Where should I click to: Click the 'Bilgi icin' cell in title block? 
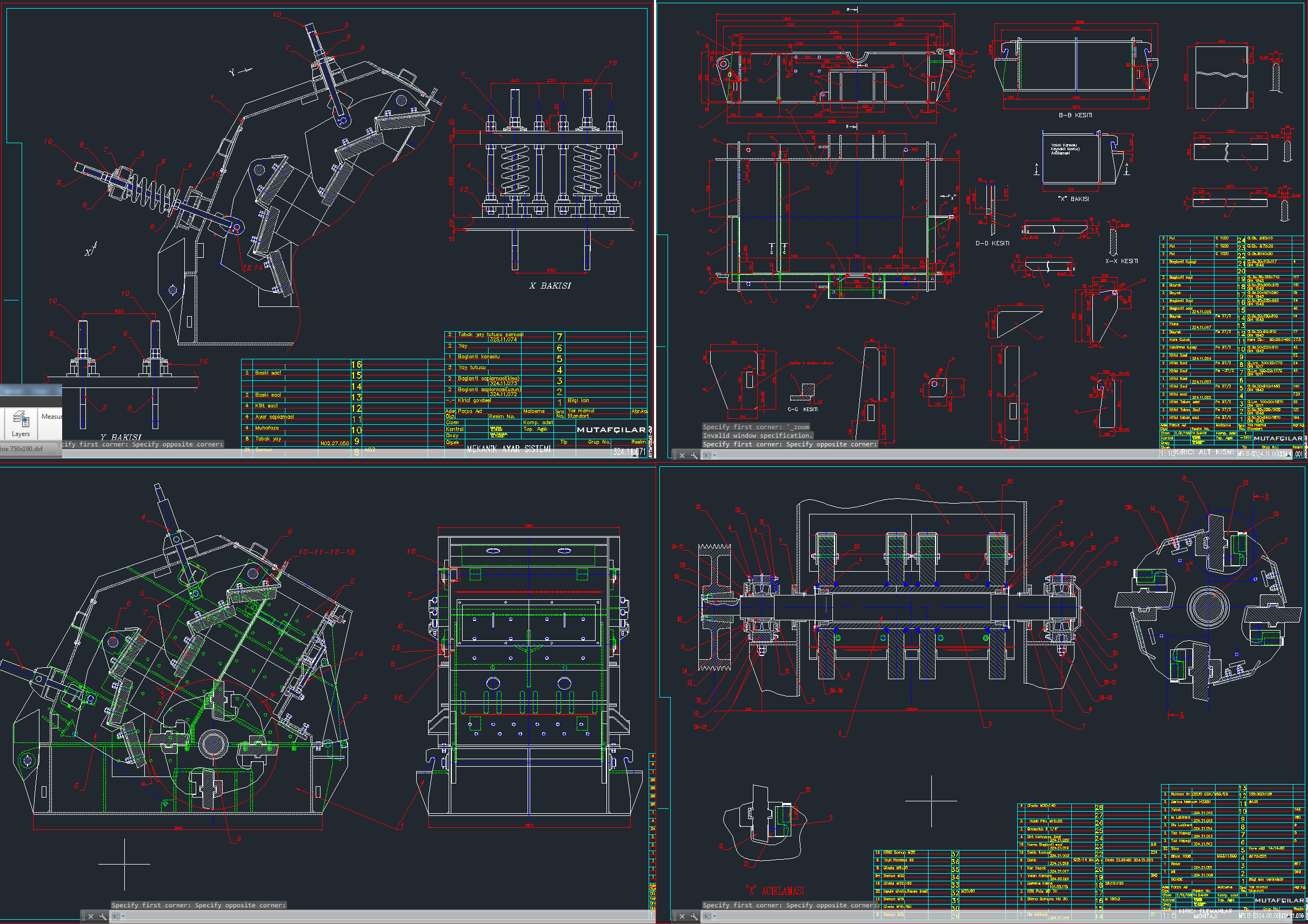tap(578, 400)
